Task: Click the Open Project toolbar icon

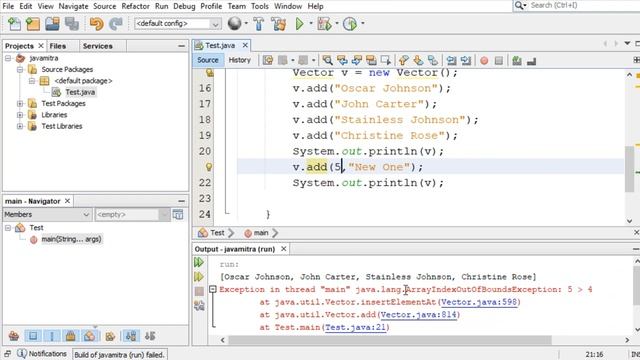Action: coord(52,24)
